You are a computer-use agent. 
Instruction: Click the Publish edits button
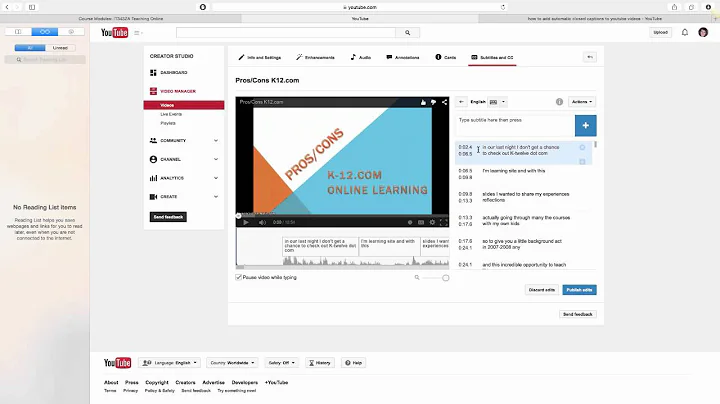coord(579,290)
